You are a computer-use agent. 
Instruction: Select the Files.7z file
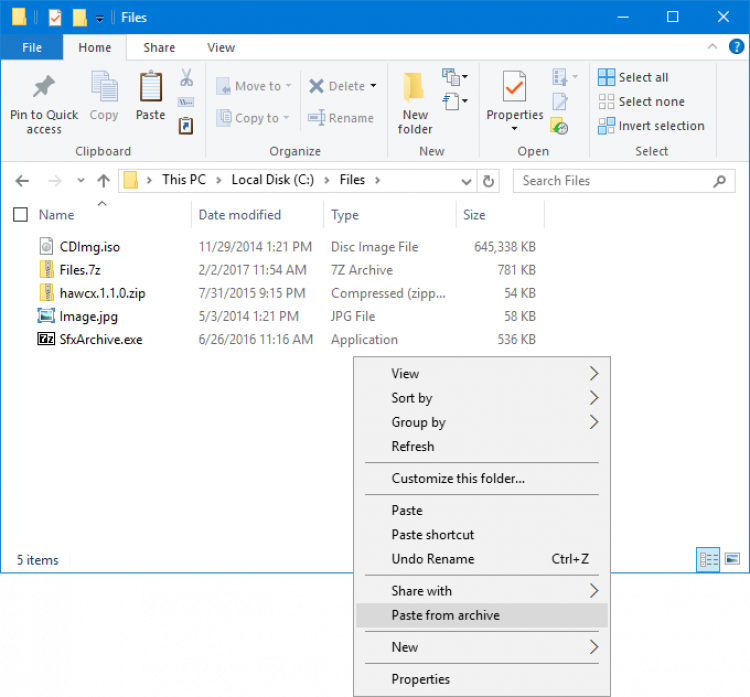pyautogui.click(x=80, y=270)
